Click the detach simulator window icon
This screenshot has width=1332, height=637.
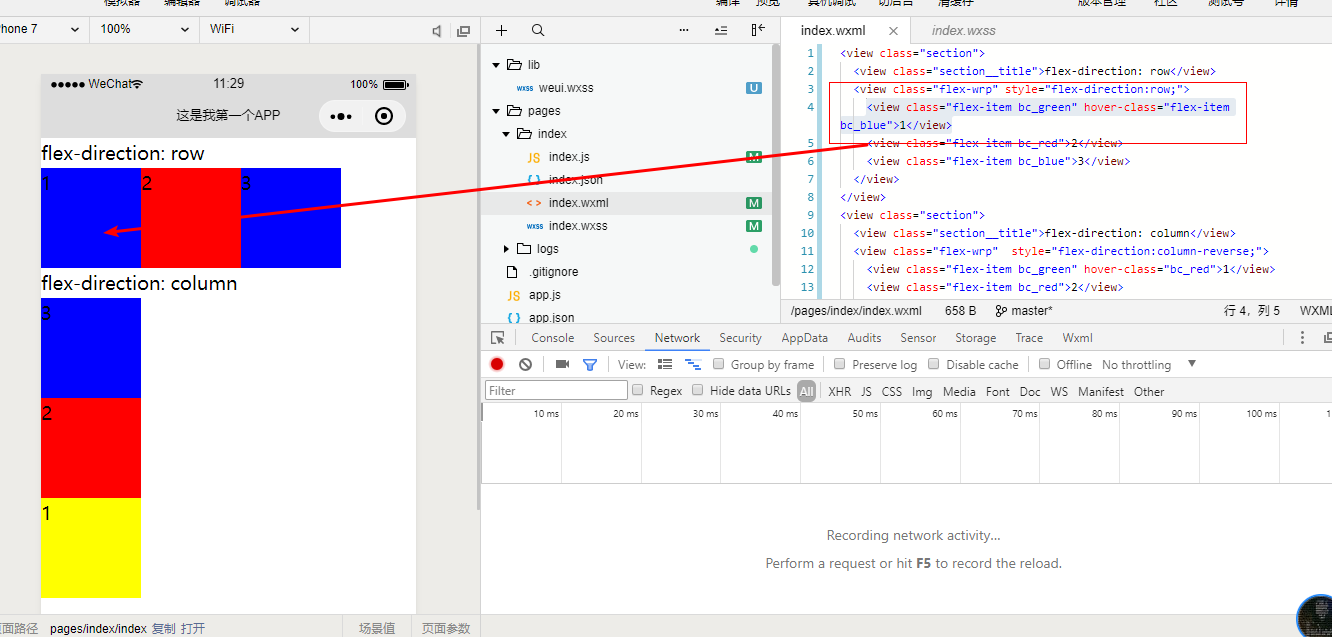tap(463, 31)
